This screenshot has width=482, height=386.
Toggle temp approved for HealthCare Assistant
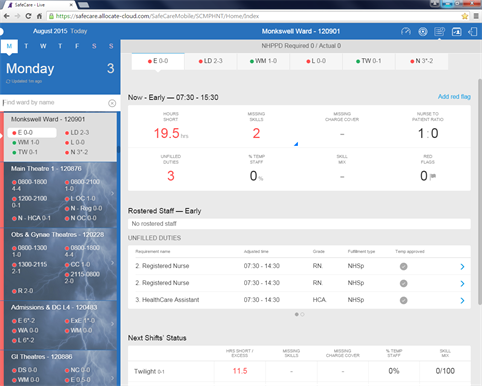(403, 300)
